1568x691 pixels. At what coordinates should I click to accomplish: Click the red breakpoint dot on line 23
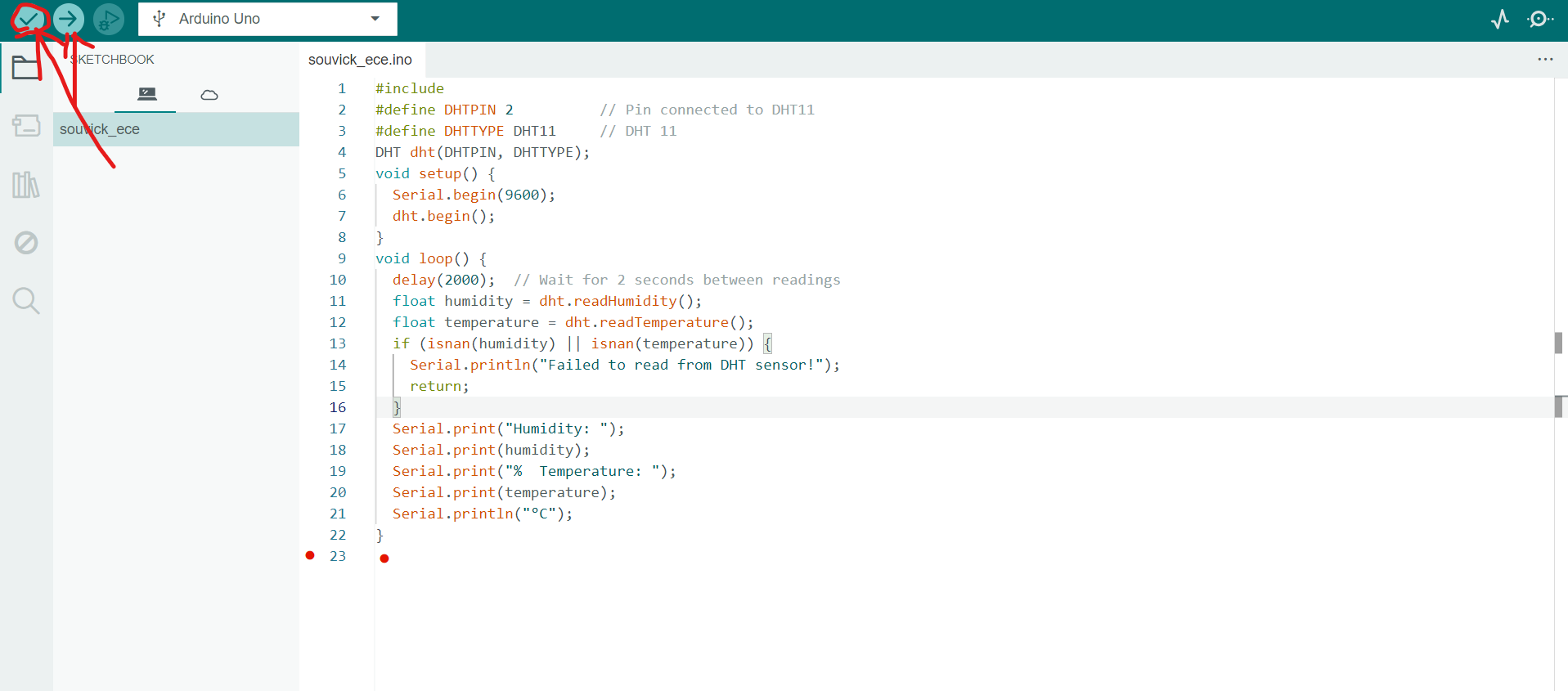click(x=310, y=555)
